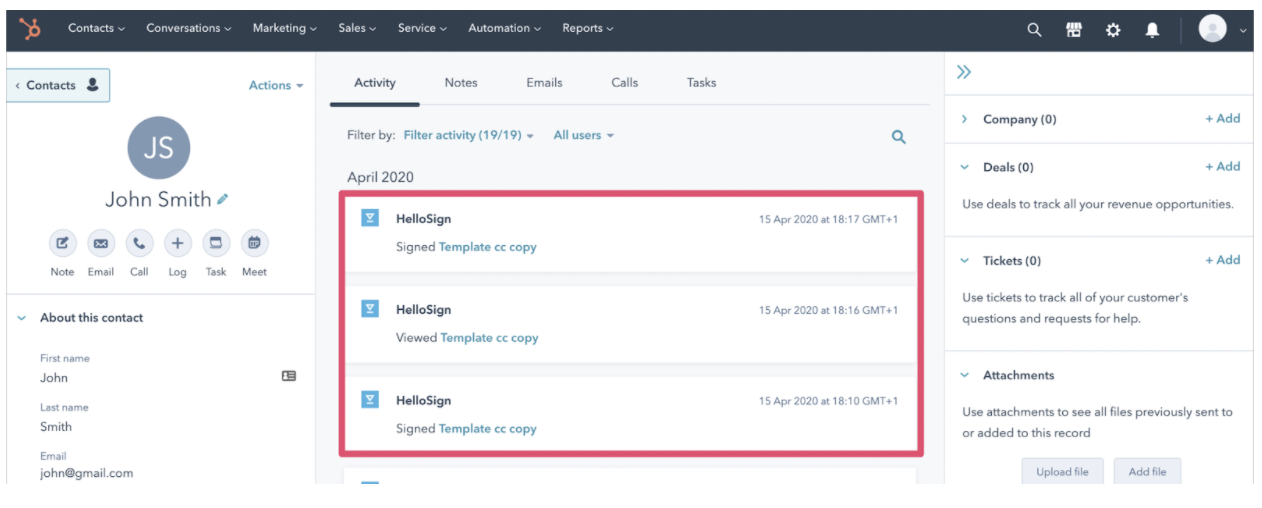Open the Contacts top menu

pyautogui.click(x=96, y=28)
